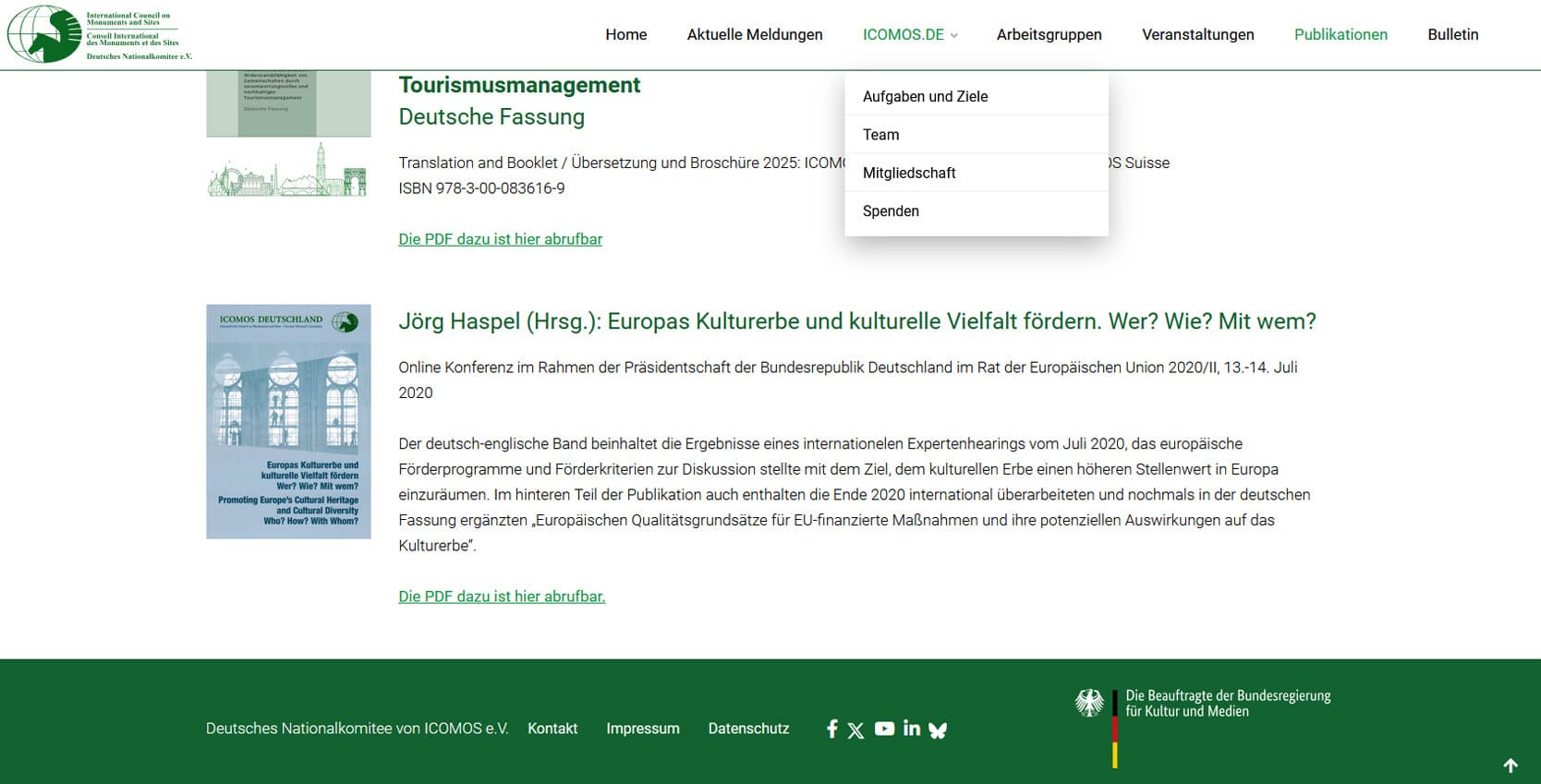Select Aufgaben und Ziele from dropdown
Screen dimensions: 1541x784
pyautogui.click(x=925, y=97)
